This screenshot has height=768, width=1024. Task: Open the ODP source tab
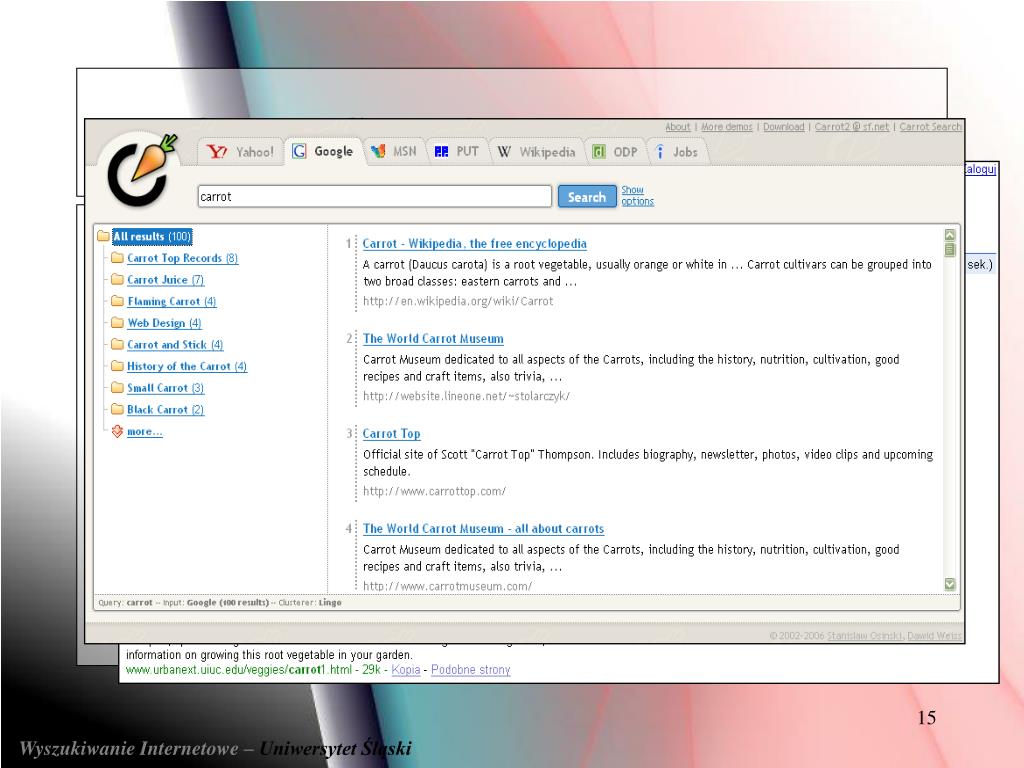point(615,152)
